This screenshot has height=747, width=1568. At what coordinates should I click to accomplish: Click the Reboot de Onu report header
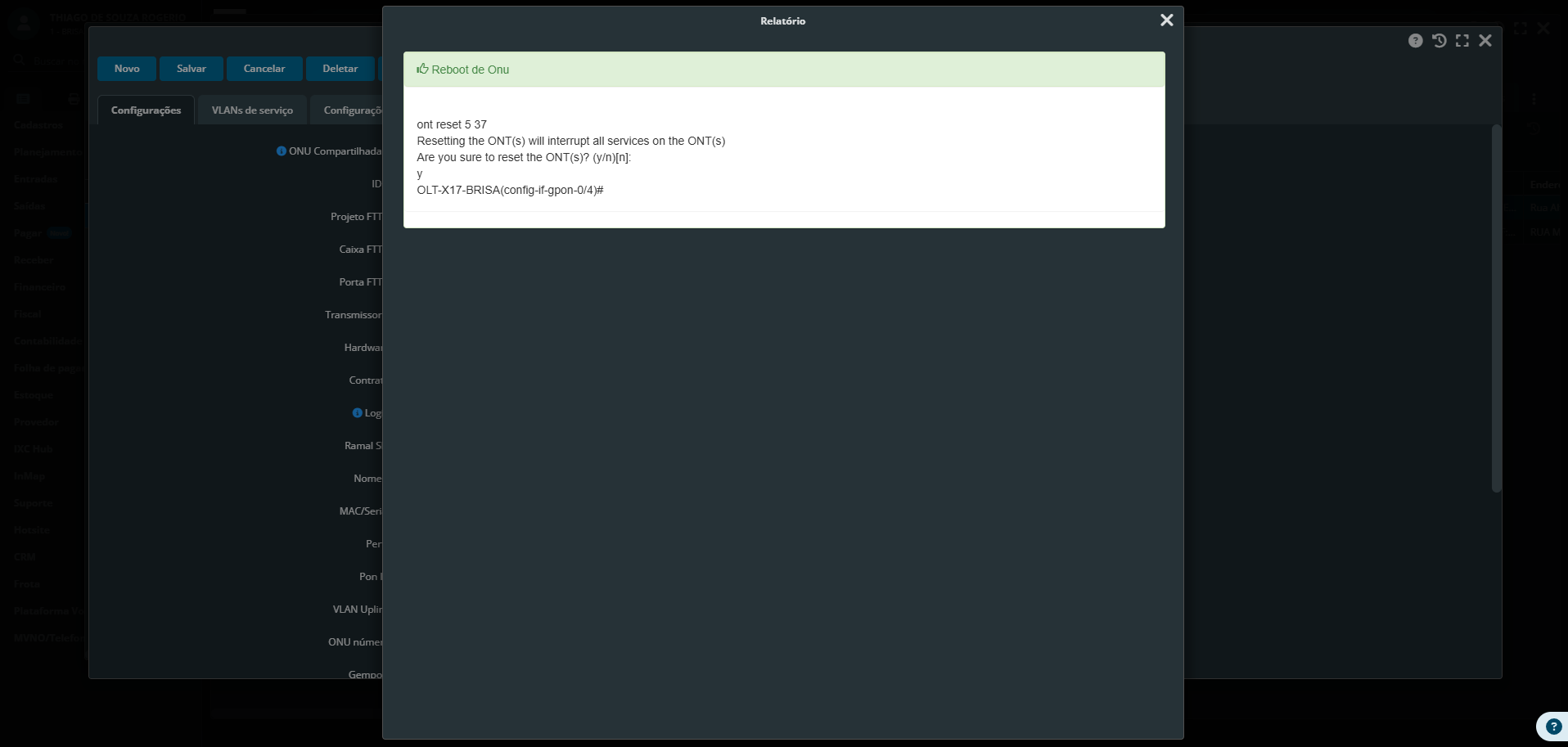783,70
